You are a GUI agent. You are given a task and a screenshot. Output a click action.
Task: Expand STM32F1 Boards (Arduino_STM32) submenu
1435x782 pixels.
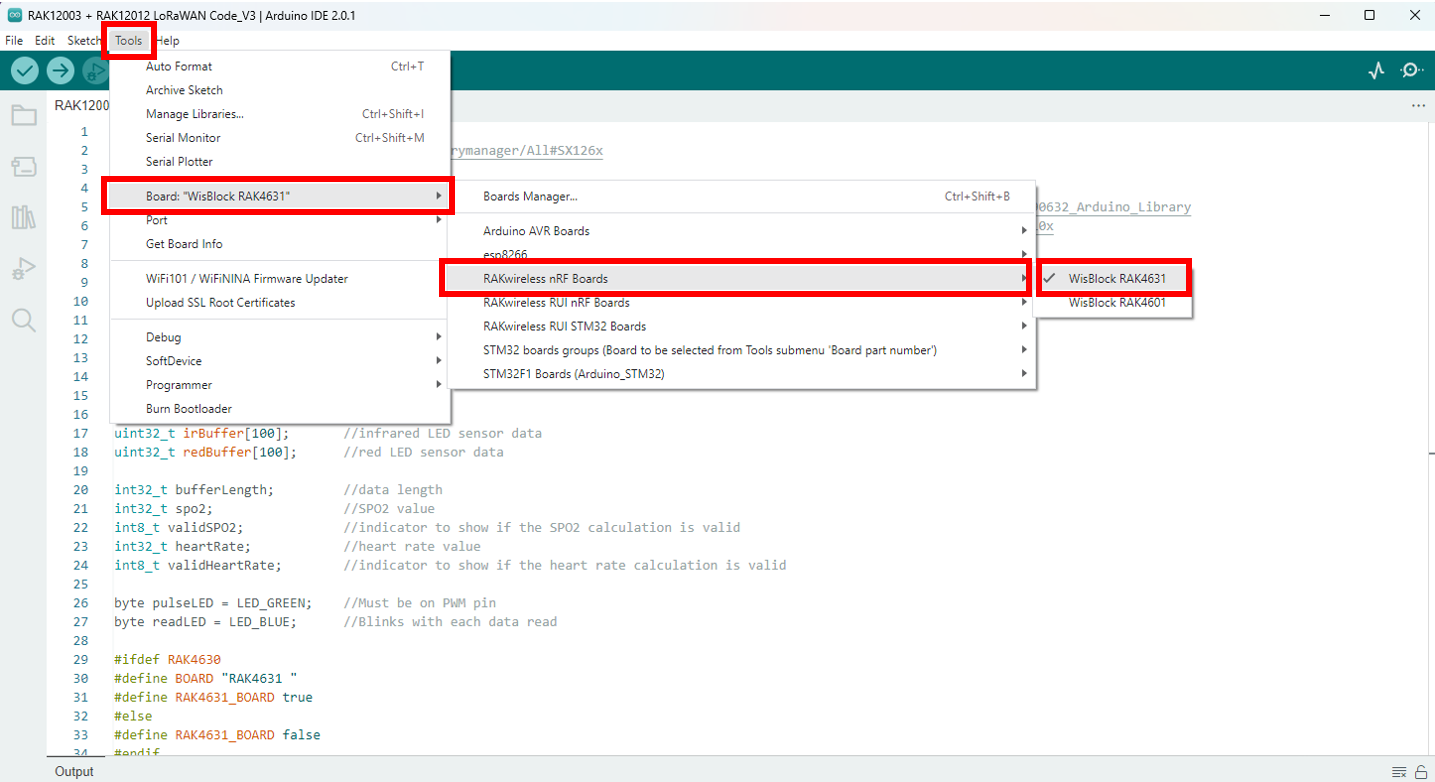[742, 374]
